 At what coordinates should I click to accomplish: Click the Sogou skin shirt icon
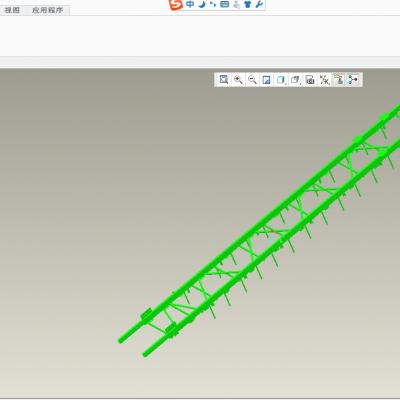click(247, 4)
